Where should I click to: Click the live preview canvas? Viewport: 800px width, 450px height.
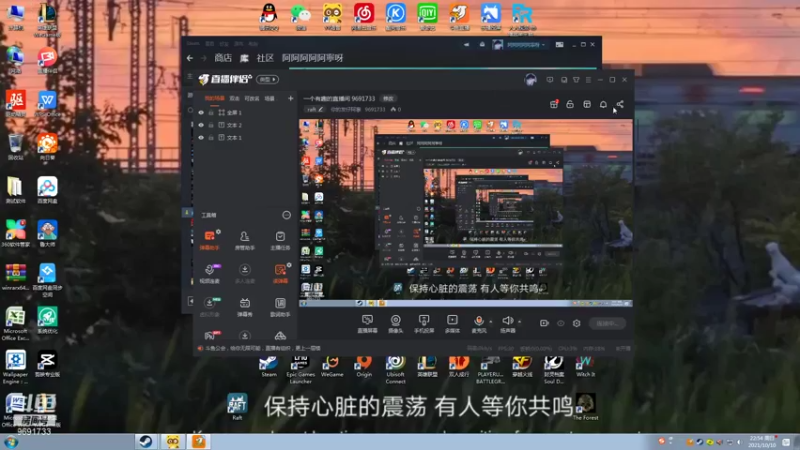466,213
